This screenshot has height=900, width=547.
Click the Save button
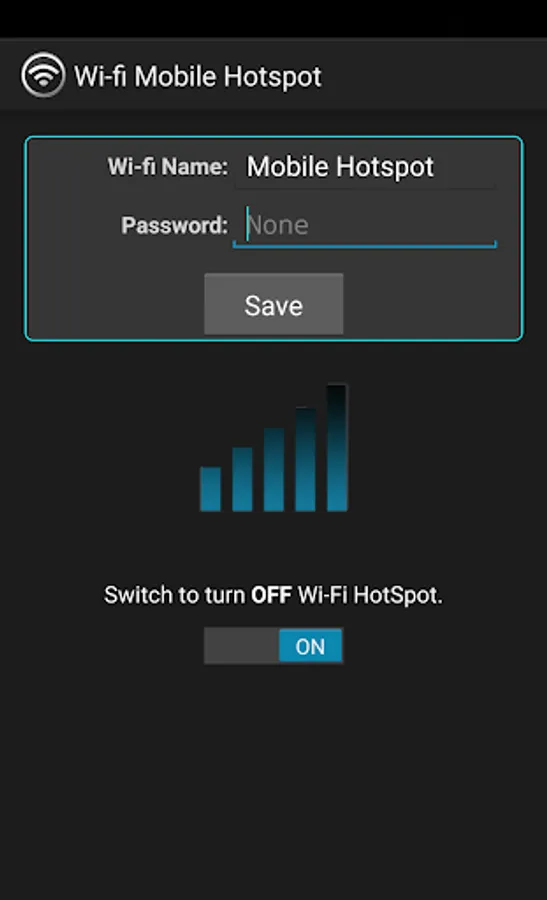(x=274, y=304)
